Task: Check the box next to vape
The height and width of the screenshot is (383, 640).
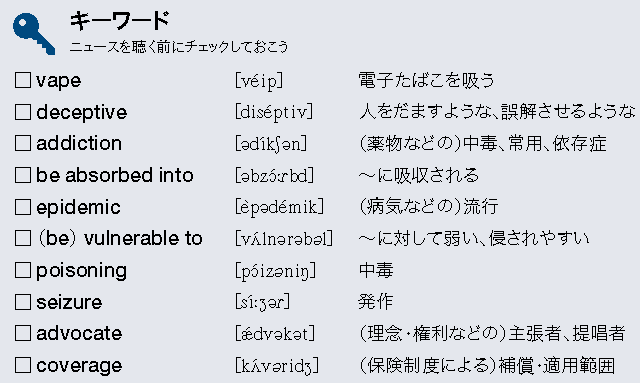Action: click(23, 80)
